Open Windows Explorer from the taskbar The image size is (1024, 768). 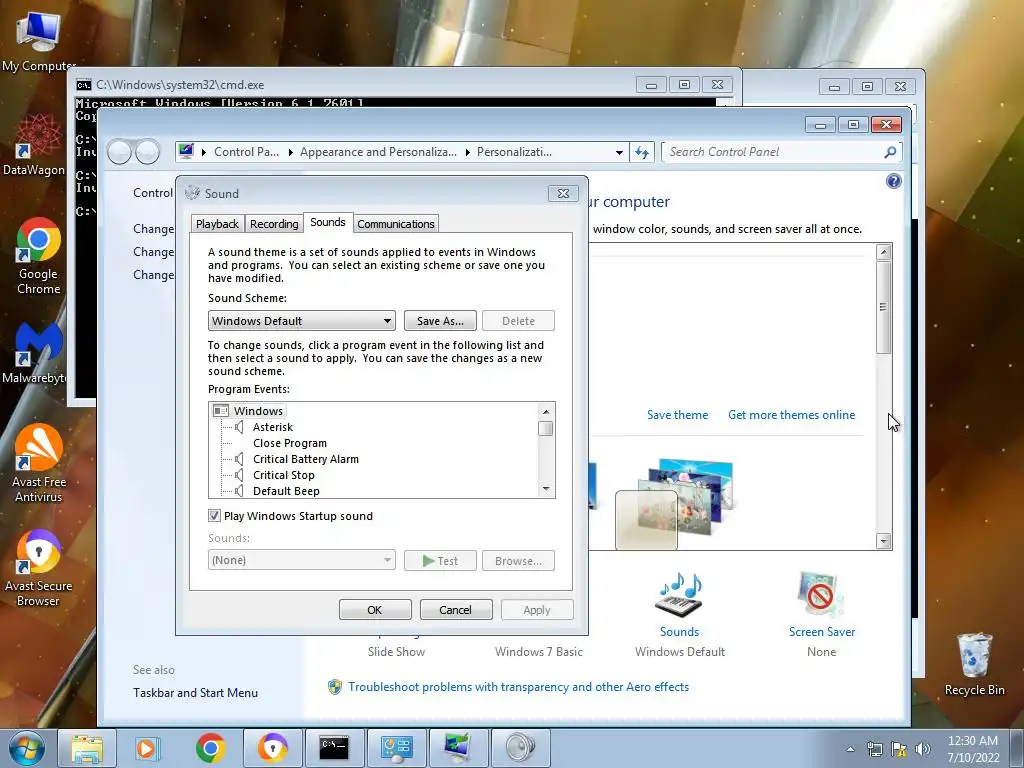(87, 748)
